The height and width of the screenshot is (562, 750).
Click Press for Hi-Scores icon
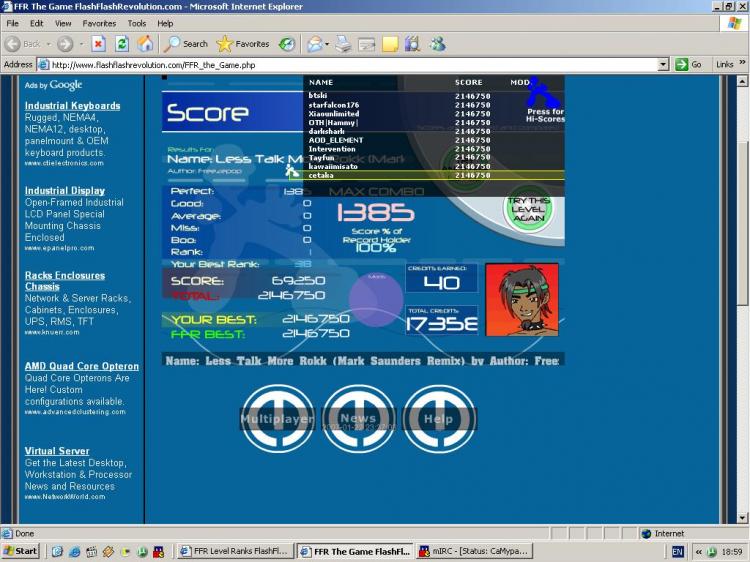coord(543,100)
